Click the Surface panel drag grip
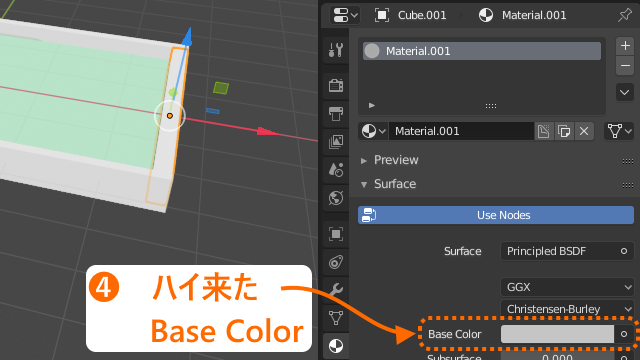640x360 pixels. pyautogui.click(x=628, y=185)
